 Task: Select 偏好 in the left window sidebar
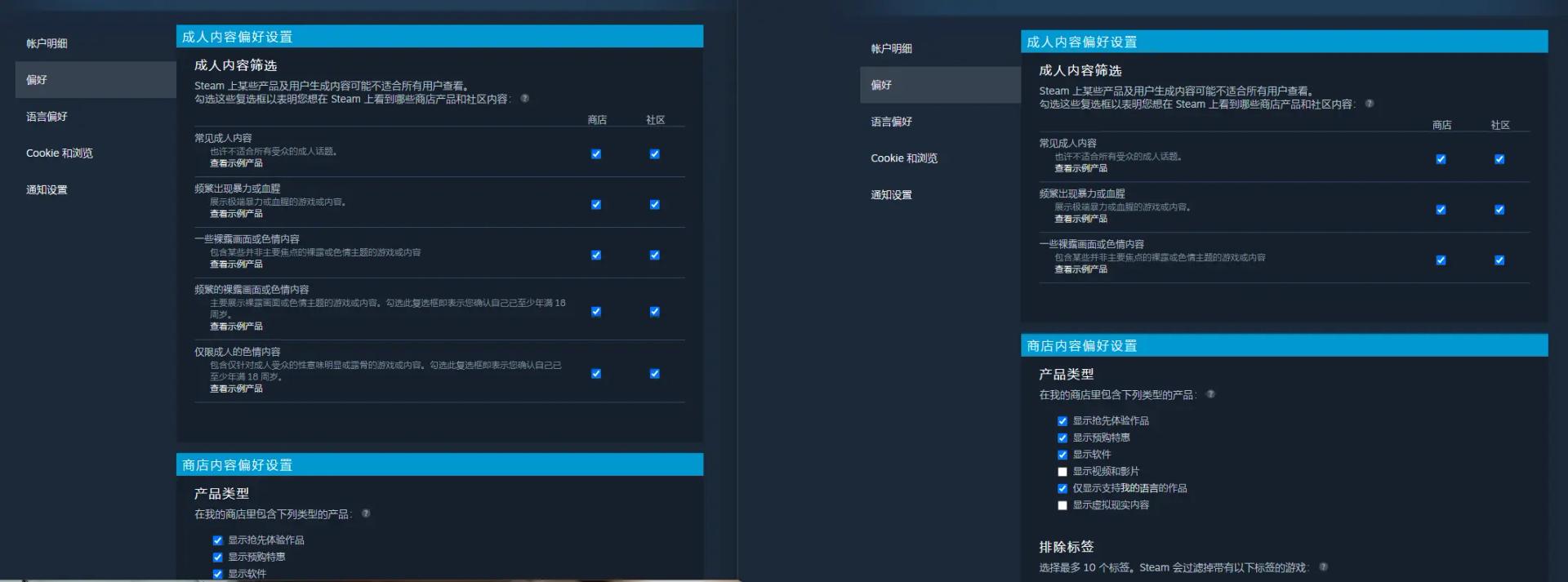37,80
